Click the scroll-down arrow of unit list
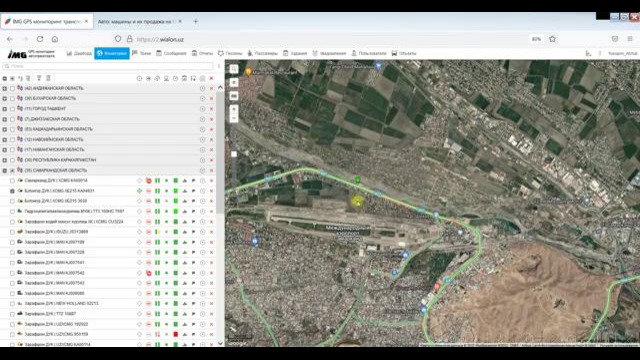The height and width of the screenshot is (360, 640). click(x=220, y=343)
